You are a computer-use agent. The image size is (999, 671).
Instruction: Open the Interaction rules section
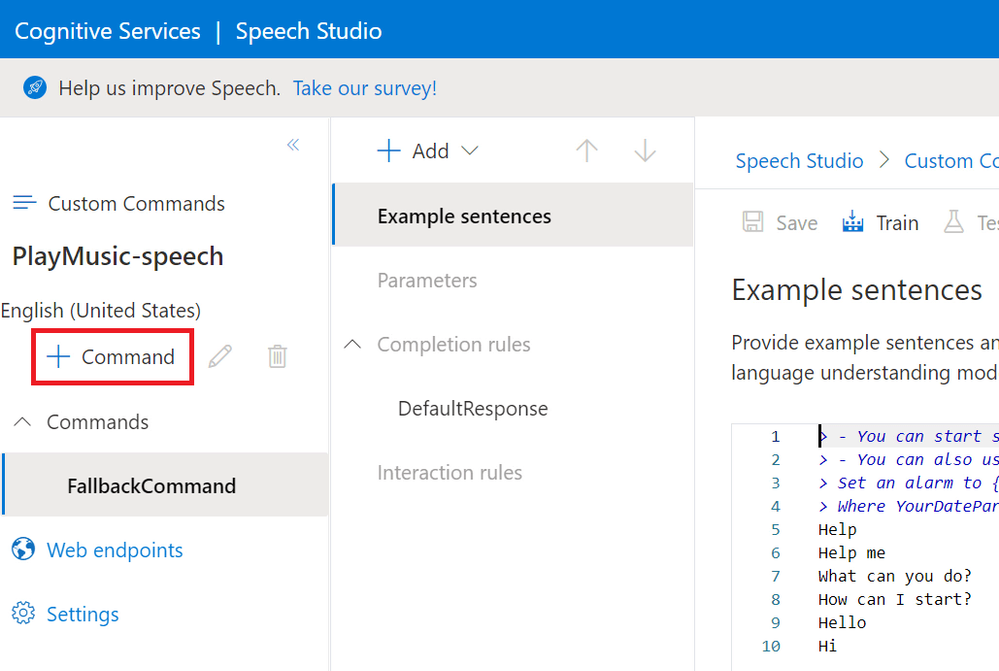[449, 472]
